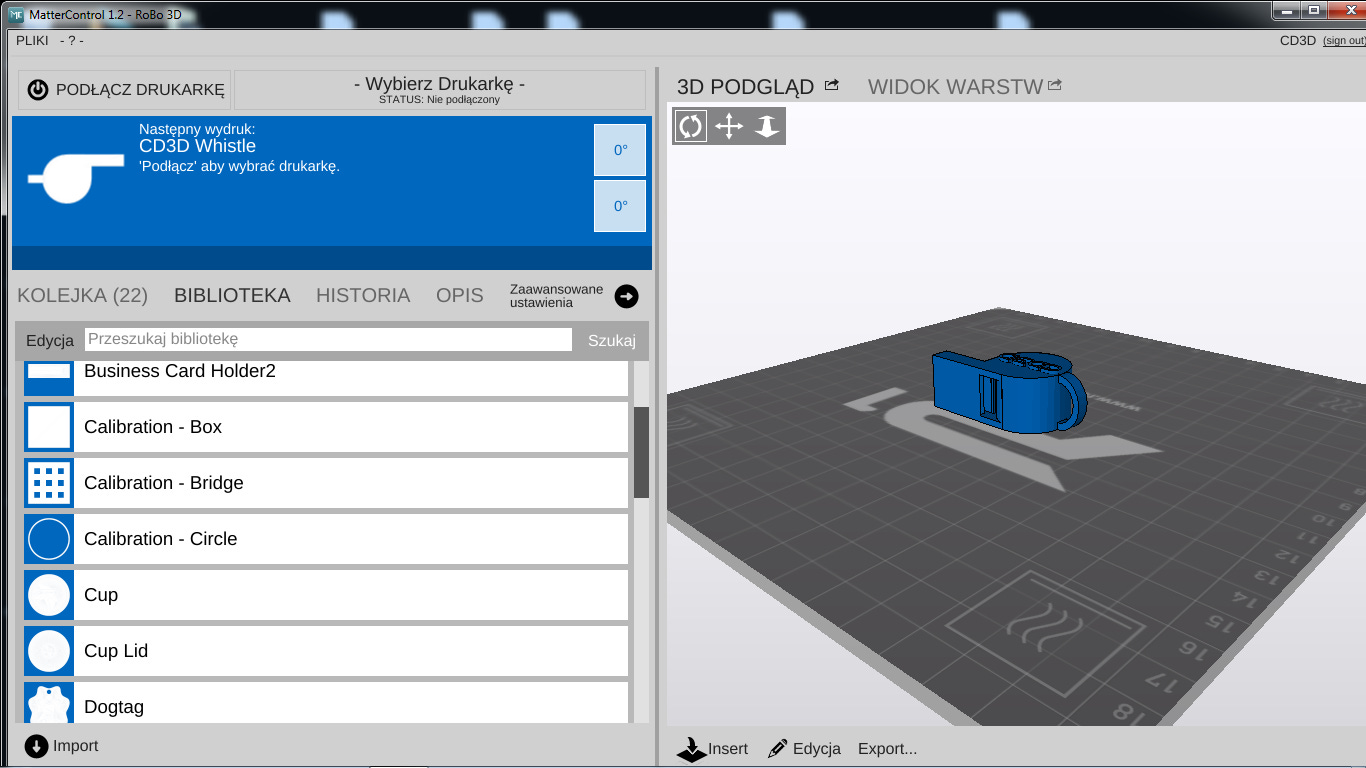The image size is (1366, 768).
Task: Click the Export... button
Action: (888, 748)
